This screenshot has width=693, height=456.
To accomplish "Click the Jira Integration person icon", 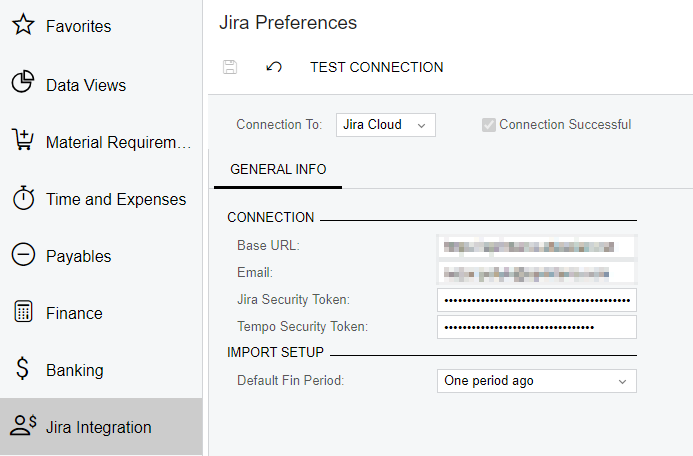I will click(x=23, y=426).
